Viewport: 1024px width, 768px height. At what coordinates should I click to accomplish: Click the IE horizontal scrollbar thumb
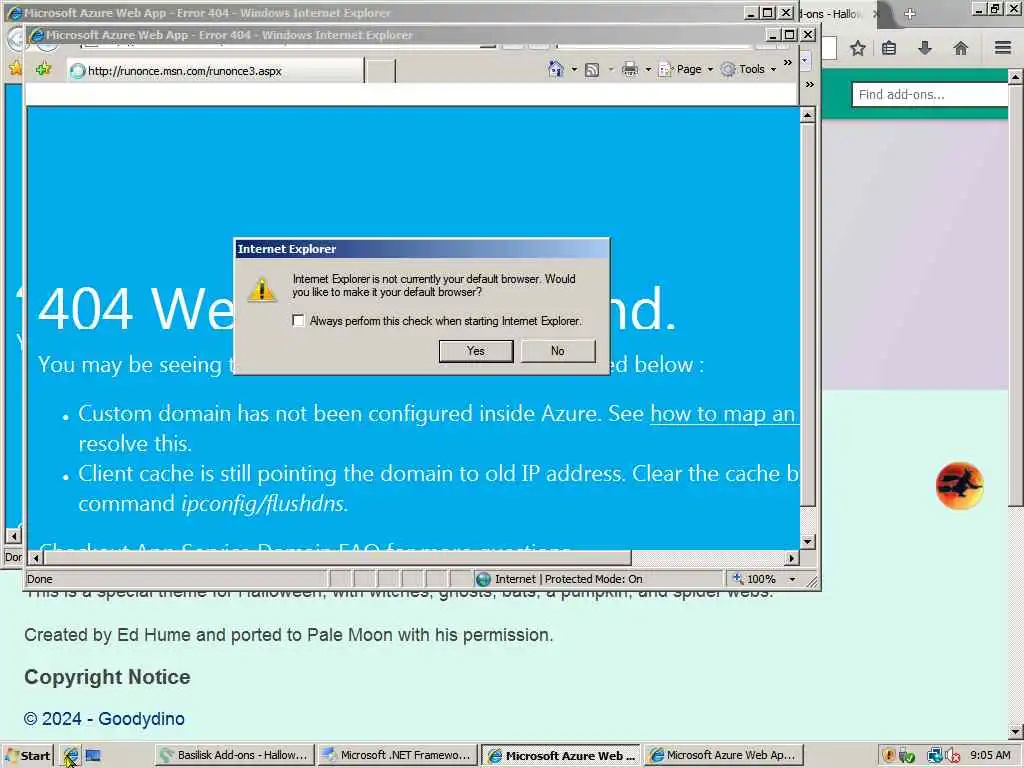pos(337,558)
